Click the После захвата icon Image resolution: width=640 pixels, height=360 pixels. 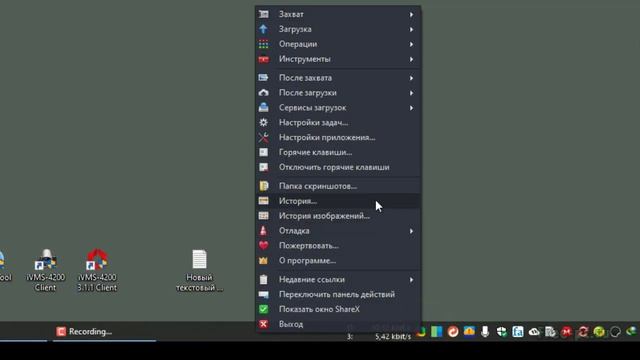click(x=264, y=78)
